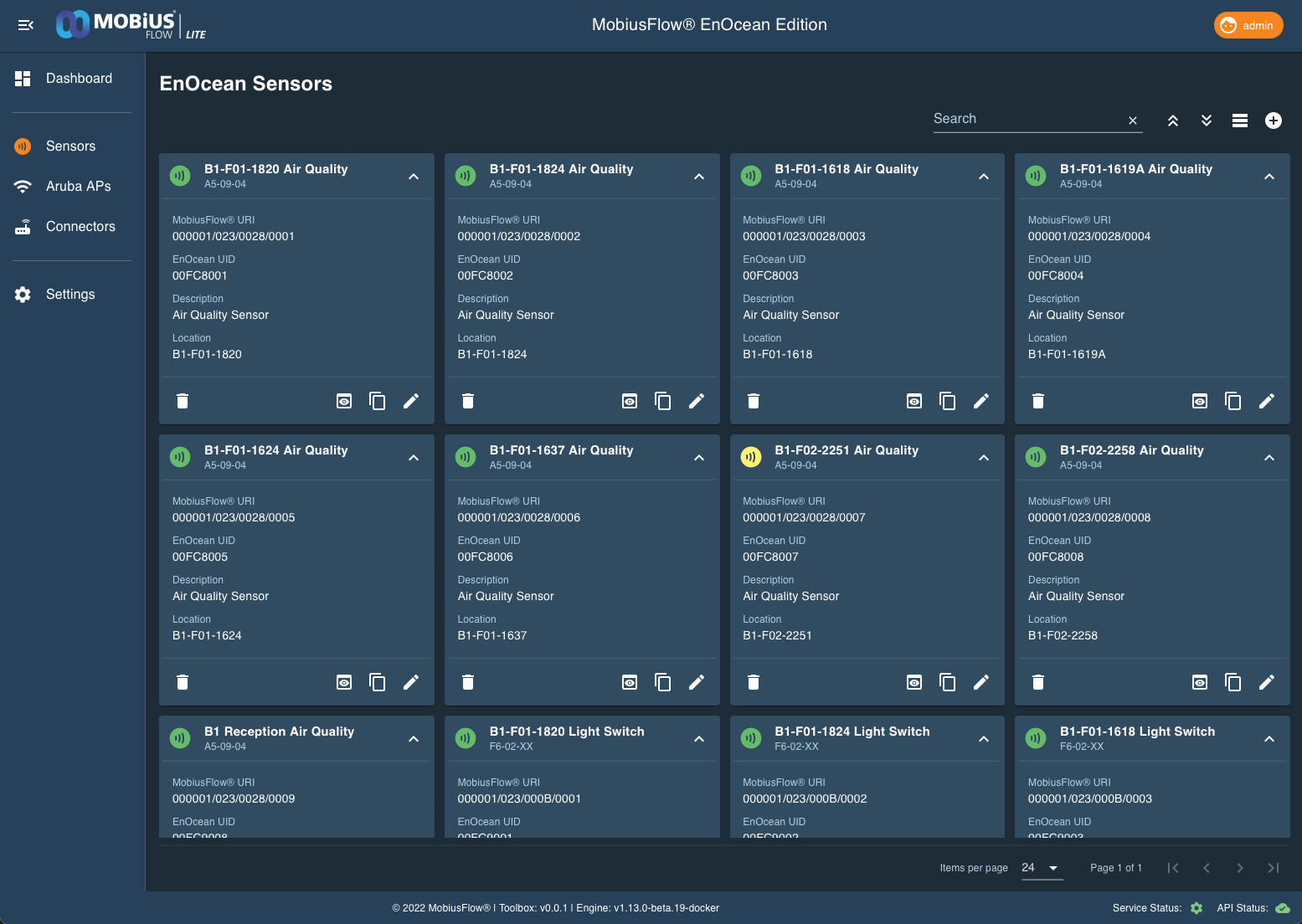
Task: Navigate to Aruba APs in the sidebar
Action: [78, 186]
